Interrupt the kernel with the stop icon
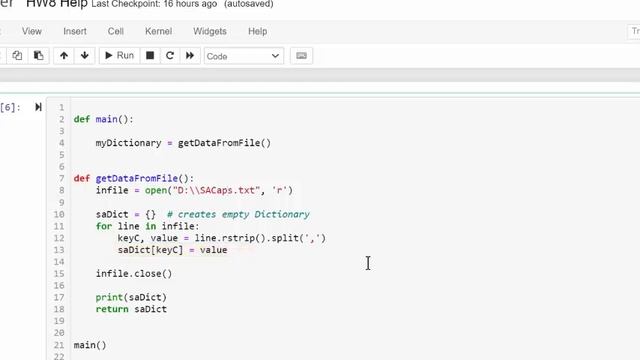640x360 pixels. 150,56
